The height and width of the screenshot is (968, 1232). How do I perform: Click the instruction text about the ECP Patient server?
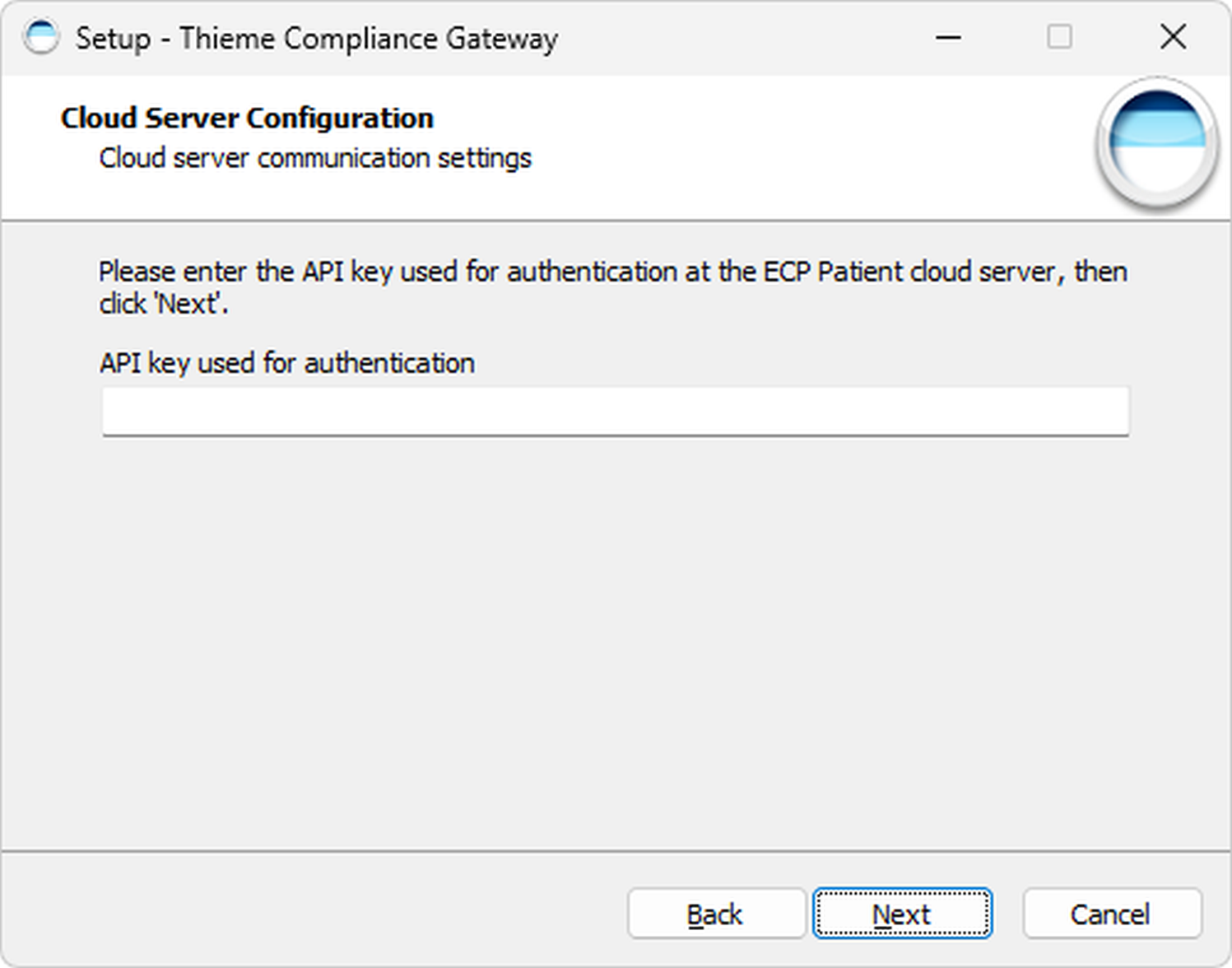point(612,272)
